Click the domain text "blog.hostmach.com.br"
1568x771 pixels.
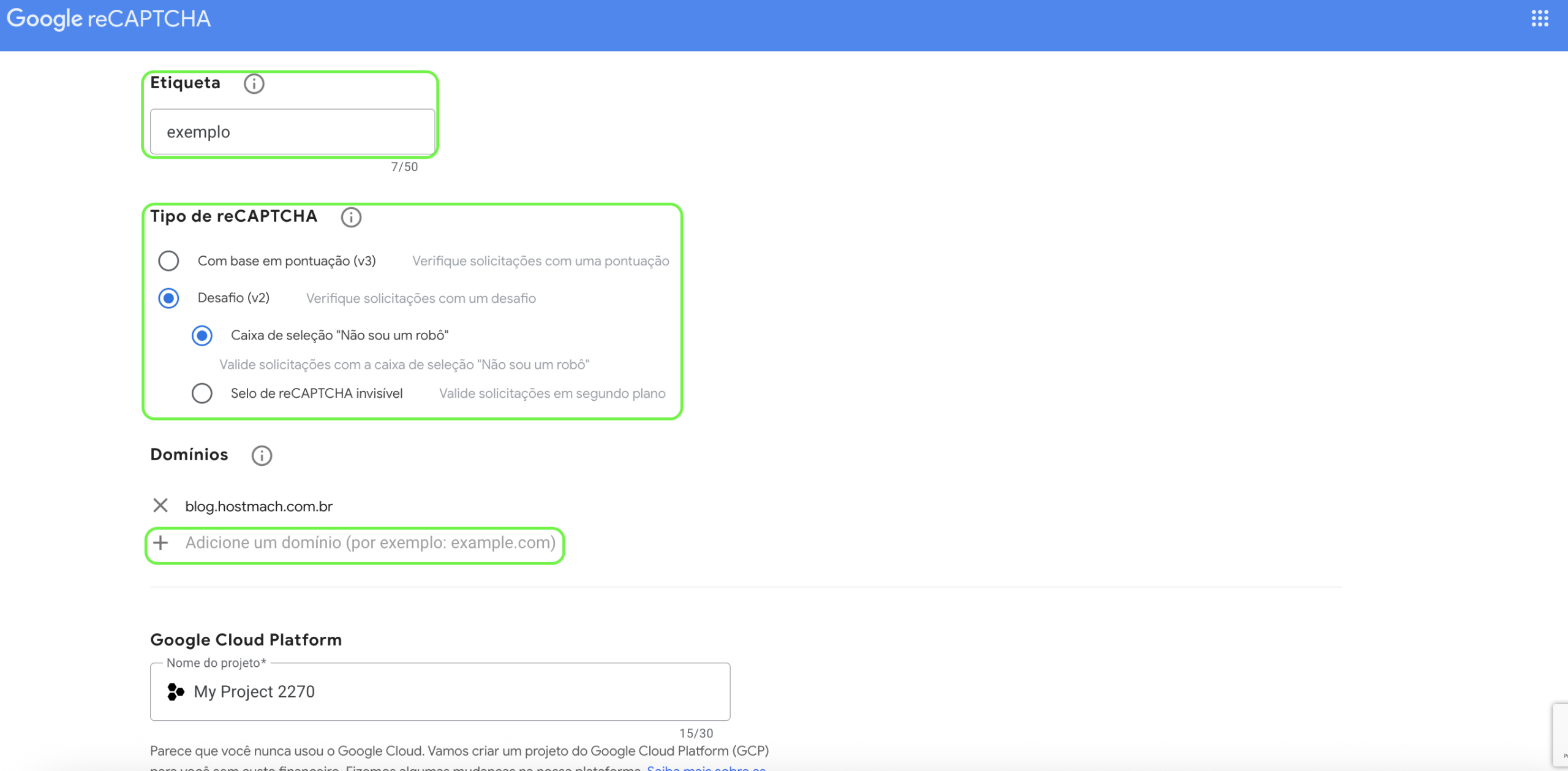[x=259, y=506]
